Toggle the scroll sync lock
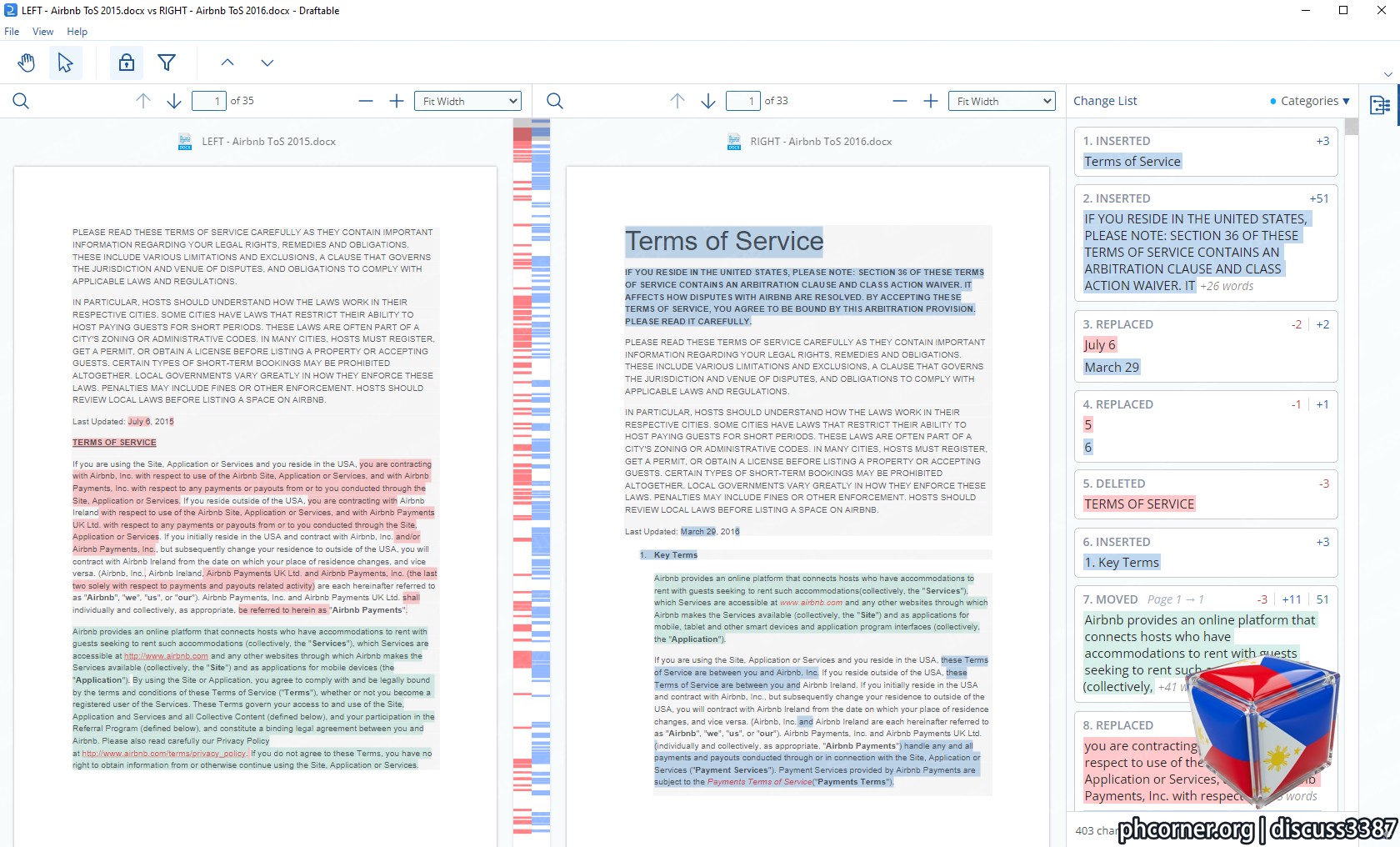This screenshot has height=847, width=1400. (x=127, y=63)
